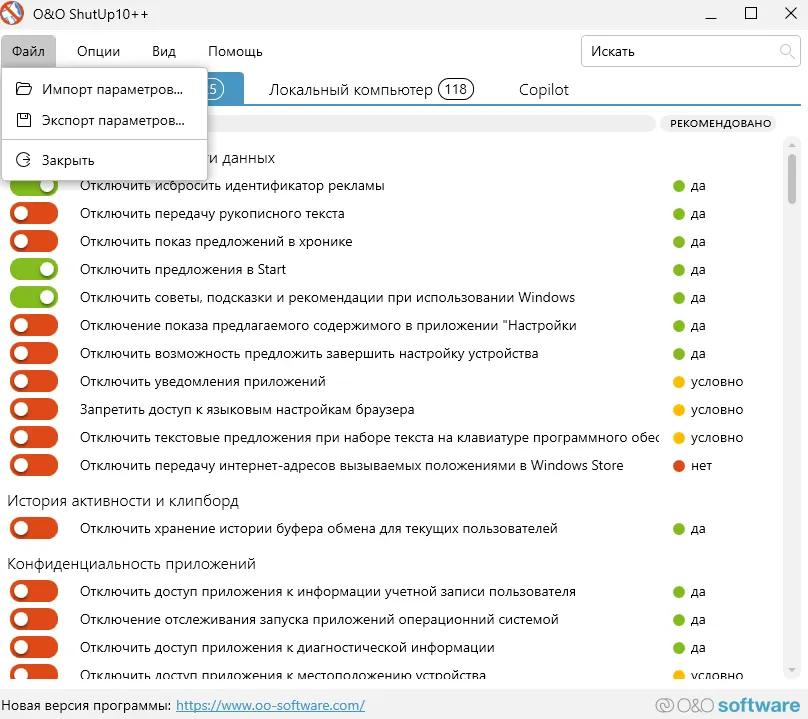Click red status dot for Windows Store row
The height and width of the screenshot is (719, 808).
click(x=678, y=466)
